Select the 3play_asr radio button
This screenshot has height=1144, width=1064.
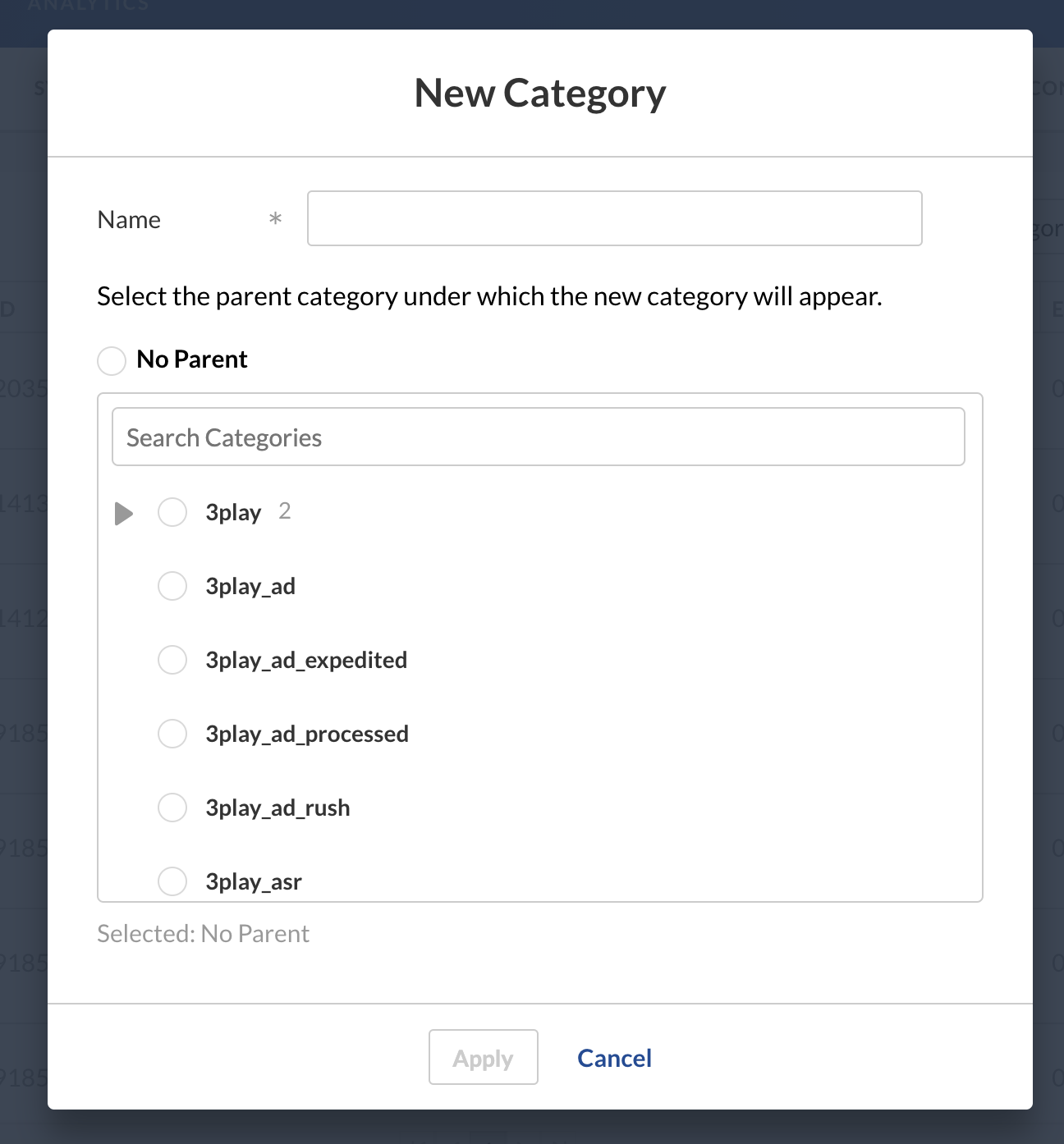[x=172, y=881]
